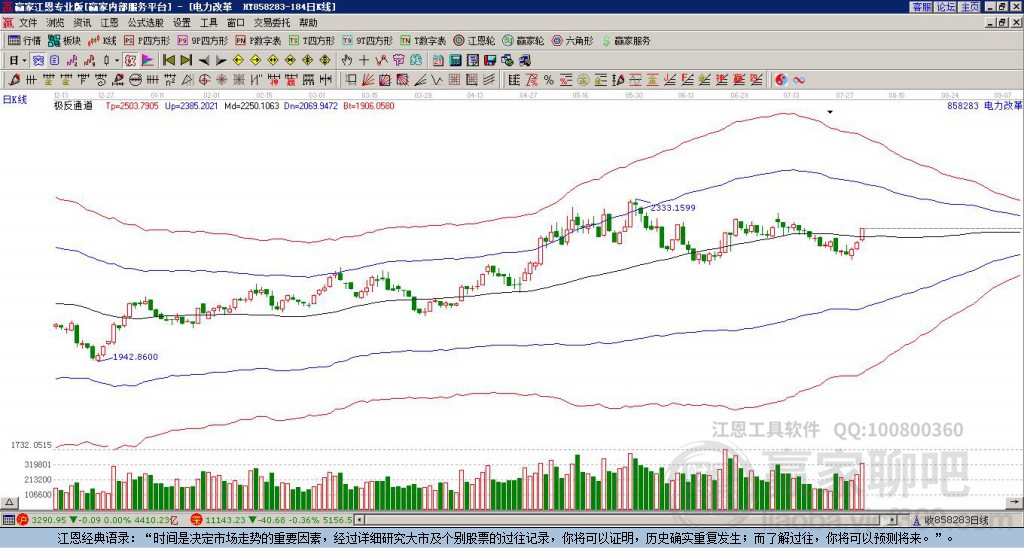Open the 六角形 tool

[x=573, y=40]
